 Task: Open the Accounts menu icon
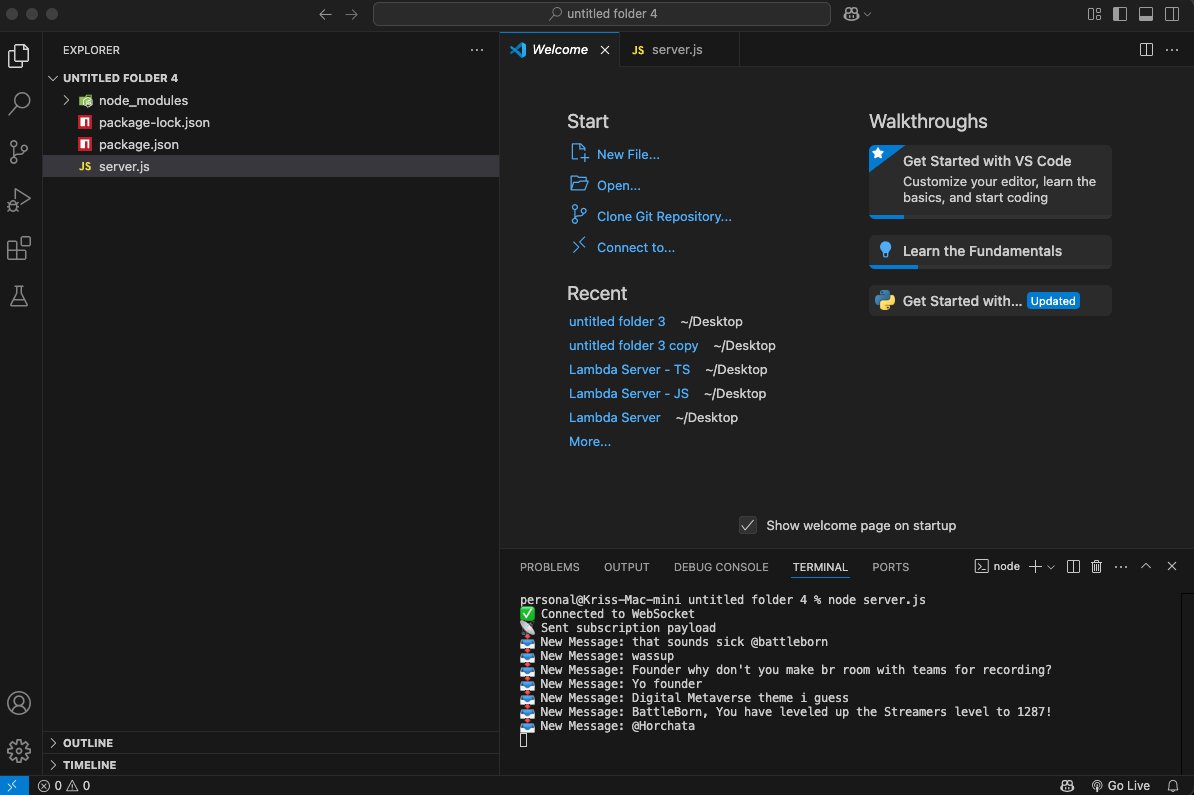pyautogui.click(x=19, y=703)
